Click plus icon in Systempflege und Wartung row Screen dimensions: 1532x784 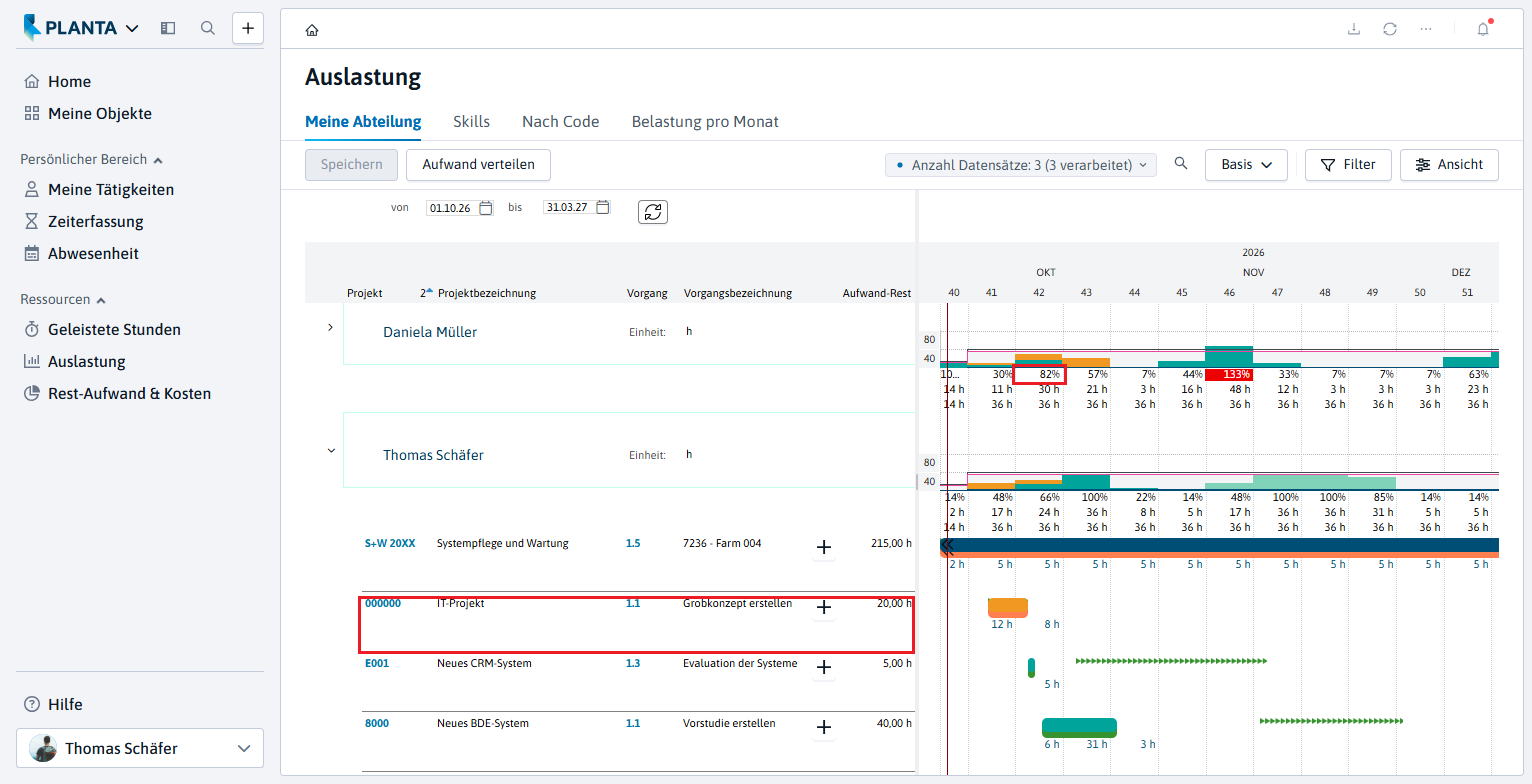click(x=824, y=547)
